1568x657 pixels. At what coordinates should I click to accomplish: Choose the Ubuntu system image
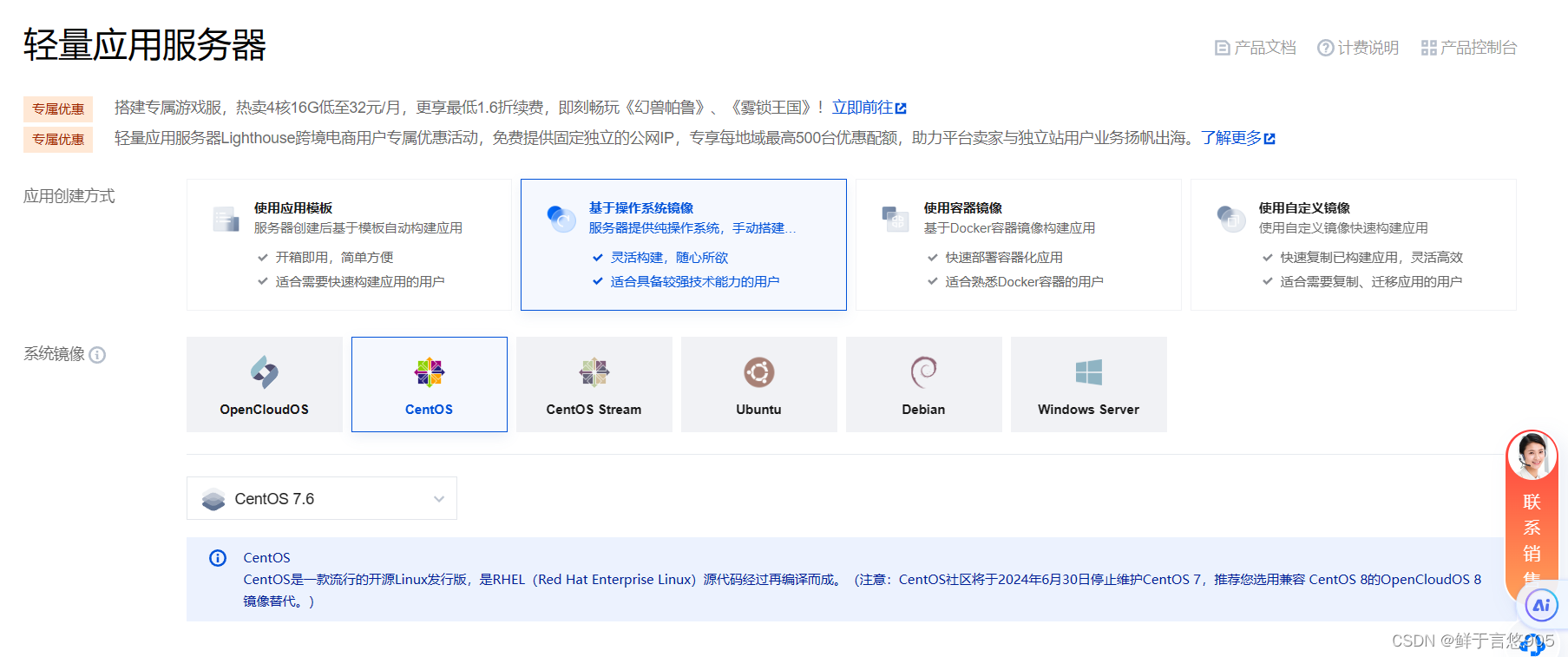759,384
